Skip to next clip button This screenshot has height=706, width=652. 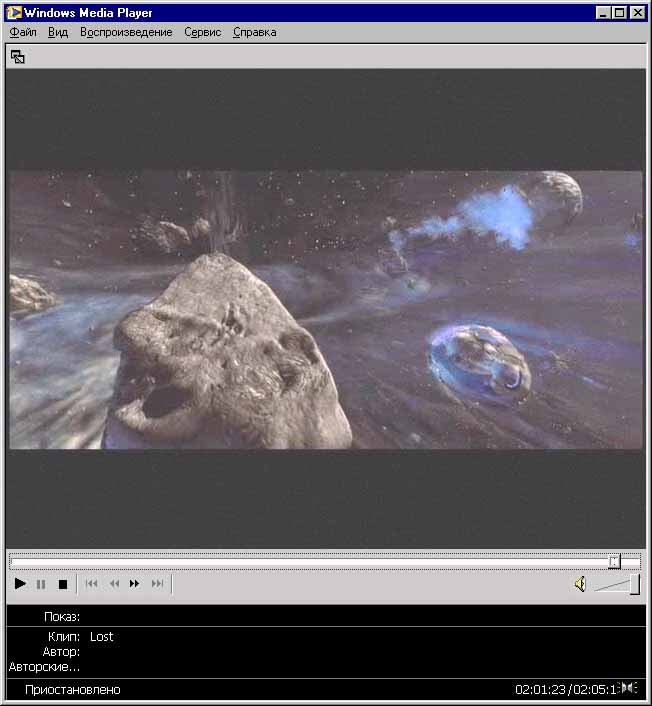coord(157,584)
